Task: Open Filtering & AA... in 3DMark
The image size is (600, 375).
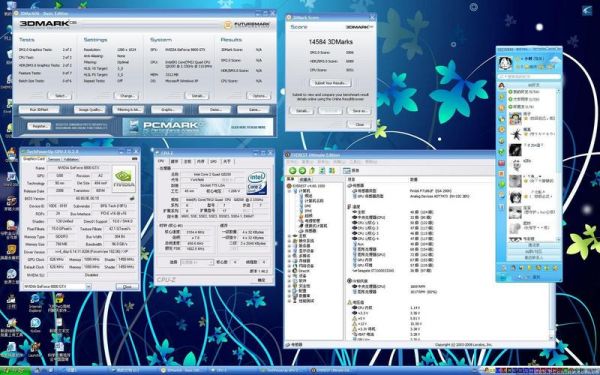Action: (128, 110)
